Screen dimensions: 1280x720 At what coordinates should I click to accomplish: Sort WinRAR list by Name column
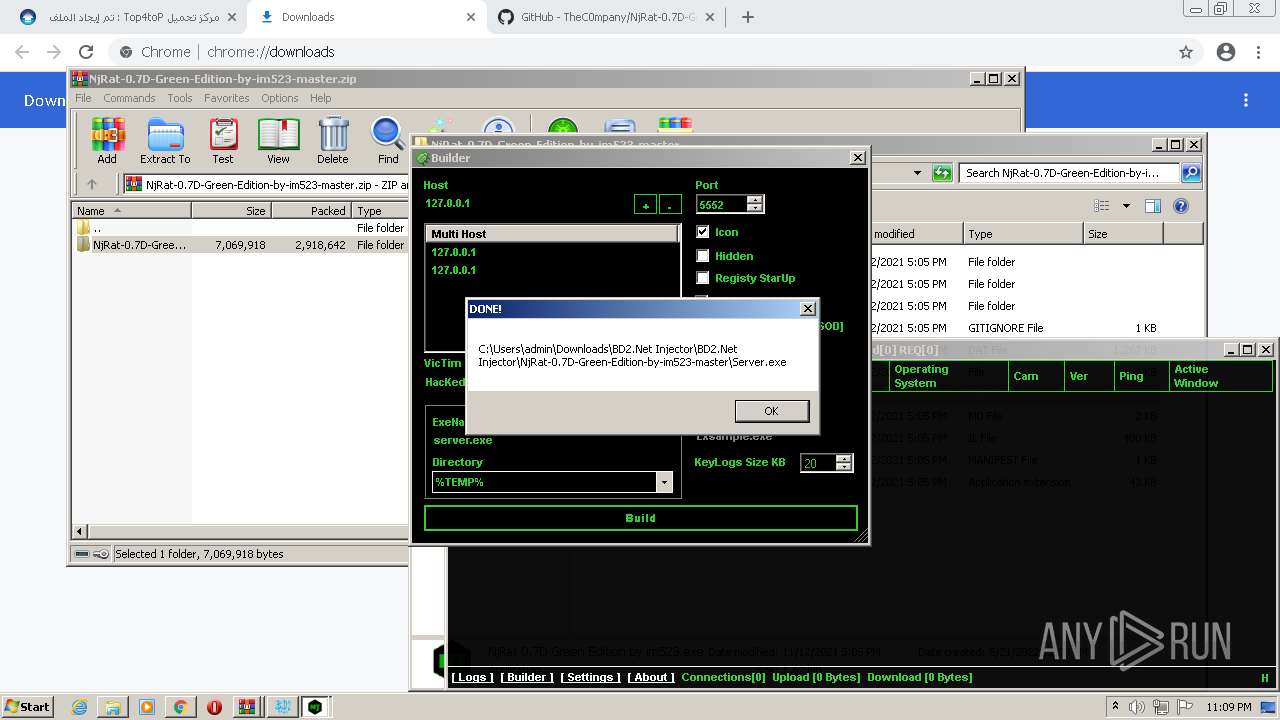pyautogui.click(x=132, y=211)
